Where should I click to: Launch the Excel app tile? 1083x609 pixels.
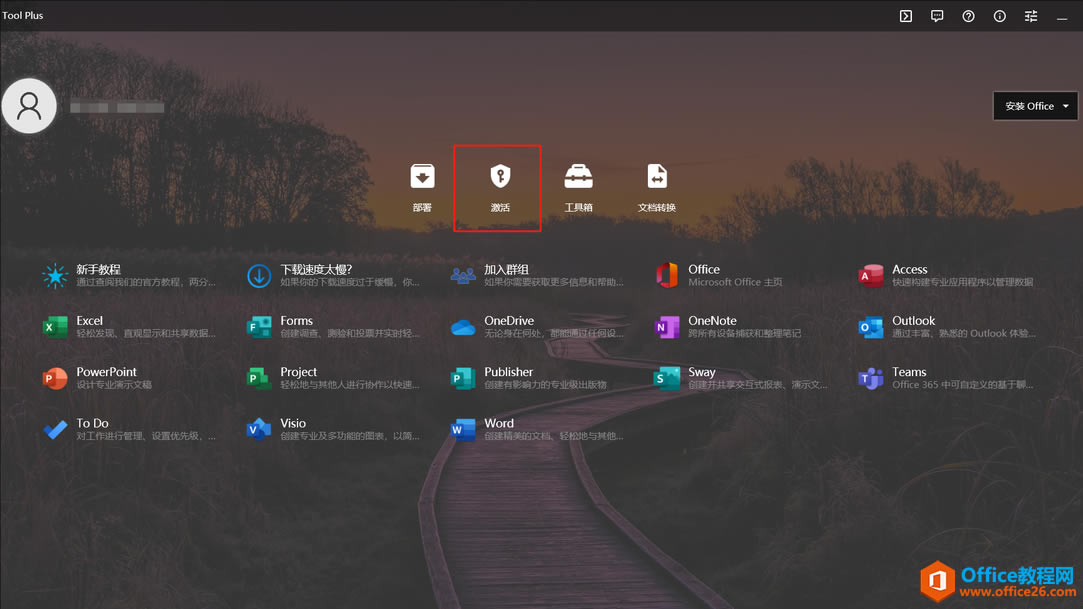coord(128,327)
